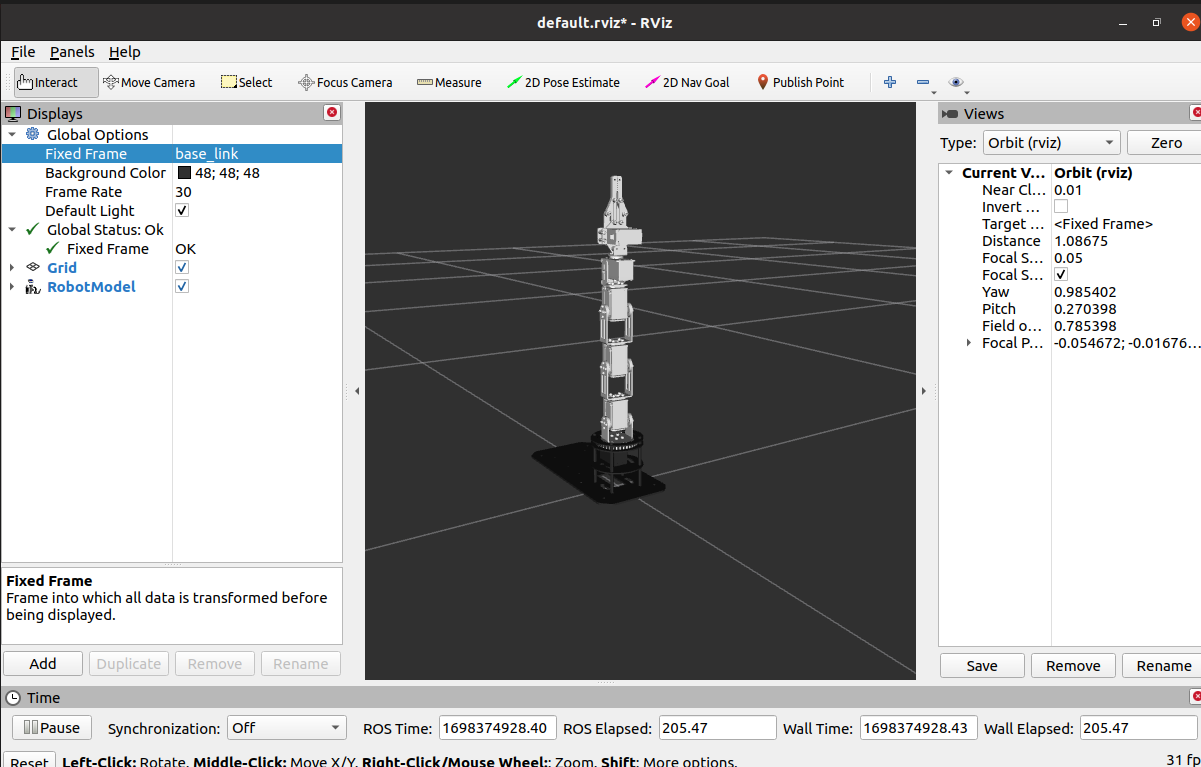Click the Save view button
Image resolution: width=1201 pixels, height=767 pixels.
tap(982, 665)
